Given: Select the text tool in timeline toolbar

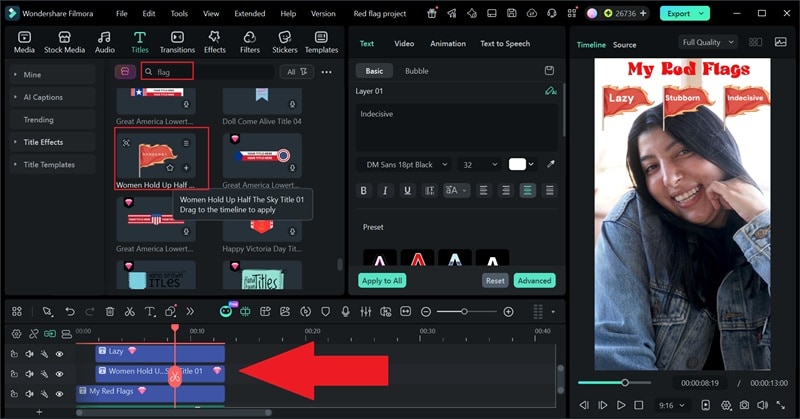Looking at the screenshot, I should click(x=150, y=311).
